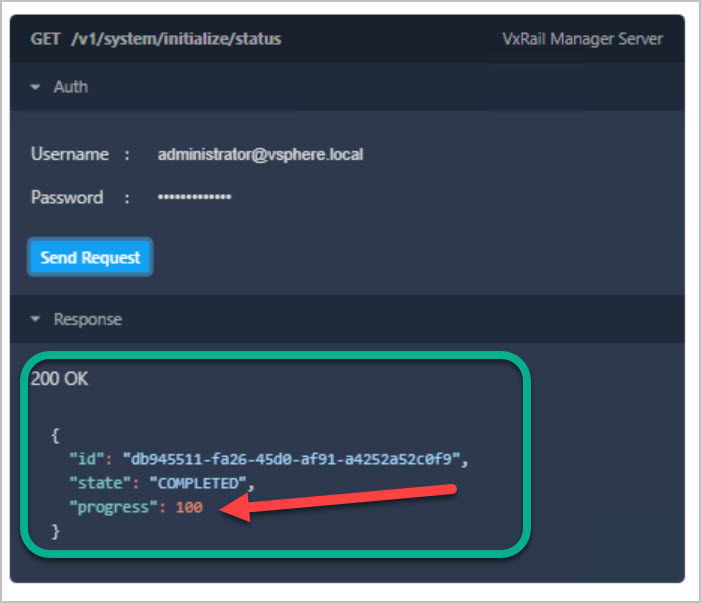The width and height of the screenshot is (701, 603).
Task: Select the id value db945511 string
Action: coord(294,459)
